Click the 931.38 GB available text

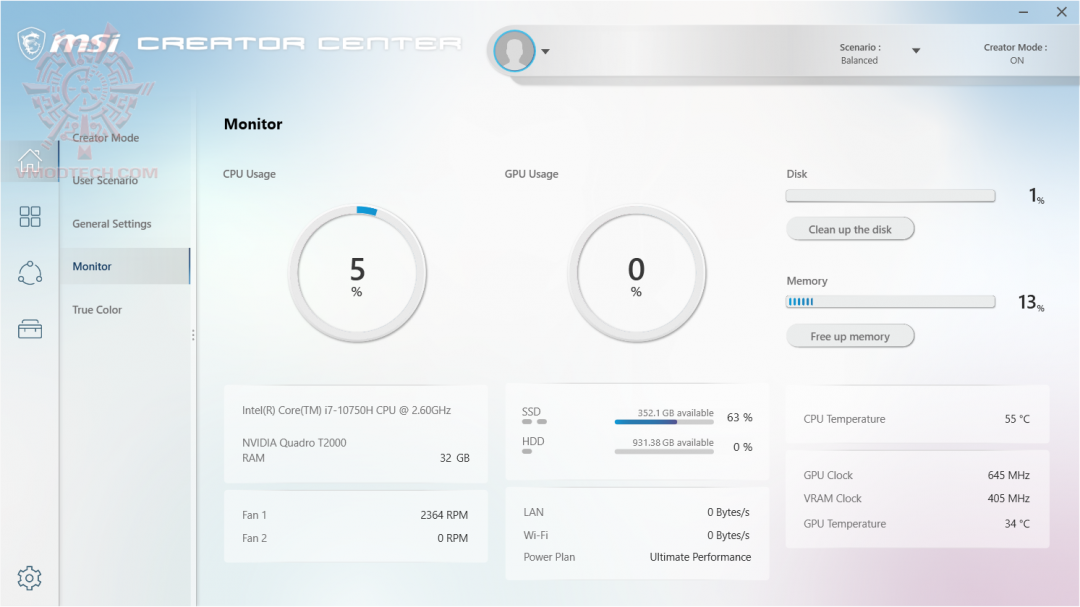(x=673, y=442)
